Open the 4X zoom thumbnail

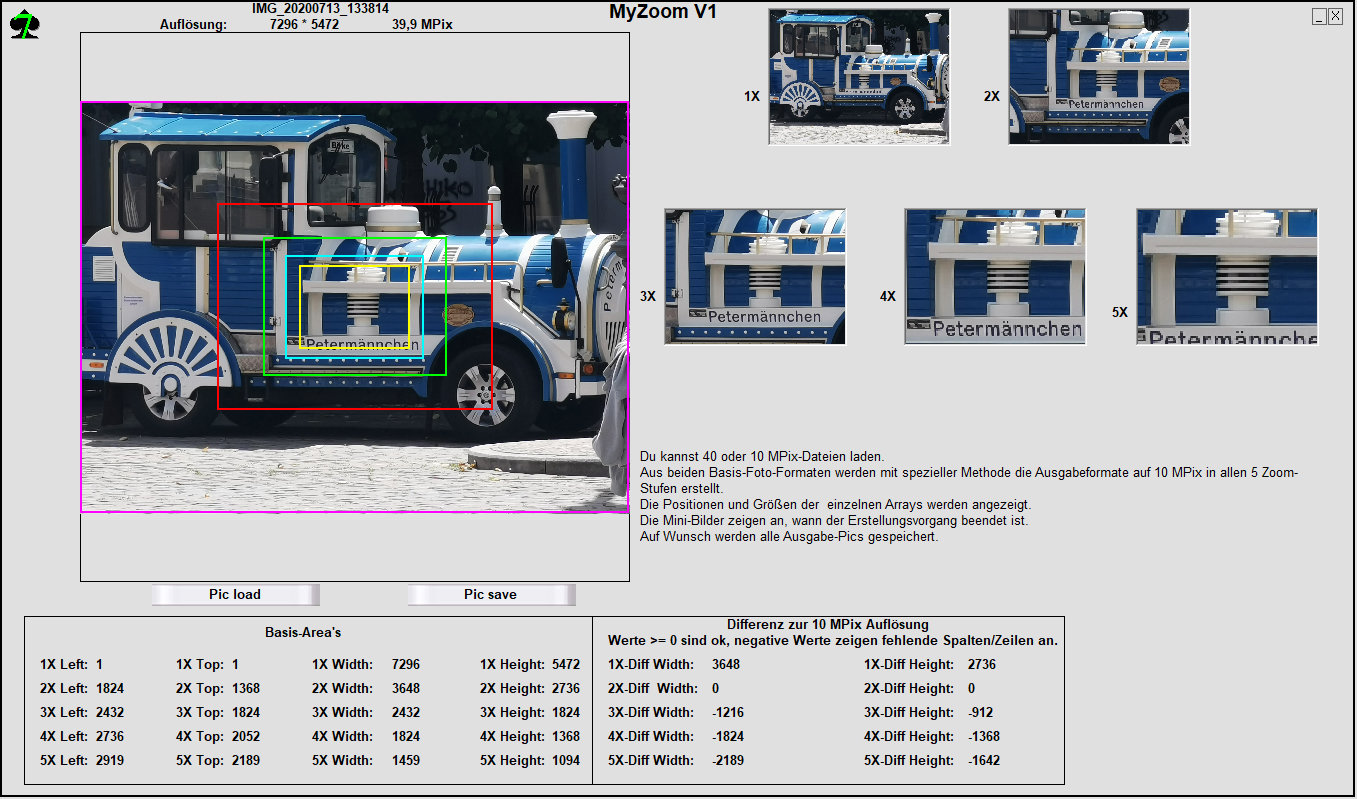point(995,277)
